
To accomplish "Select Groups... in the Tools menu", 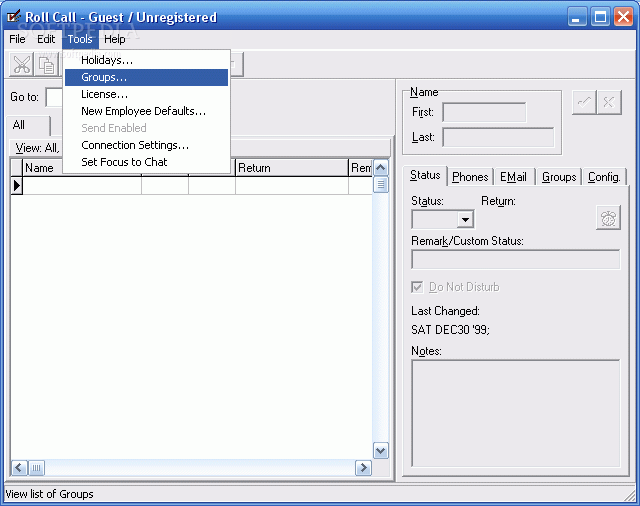I will click(x=147, y=77).
